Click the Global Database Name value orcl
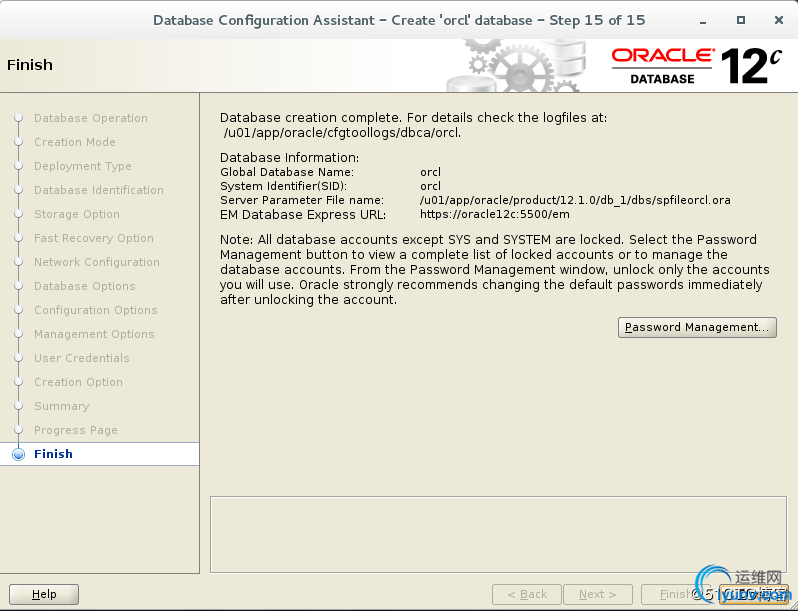The width and height of the screenshot is (798, 611). [431, 172]
